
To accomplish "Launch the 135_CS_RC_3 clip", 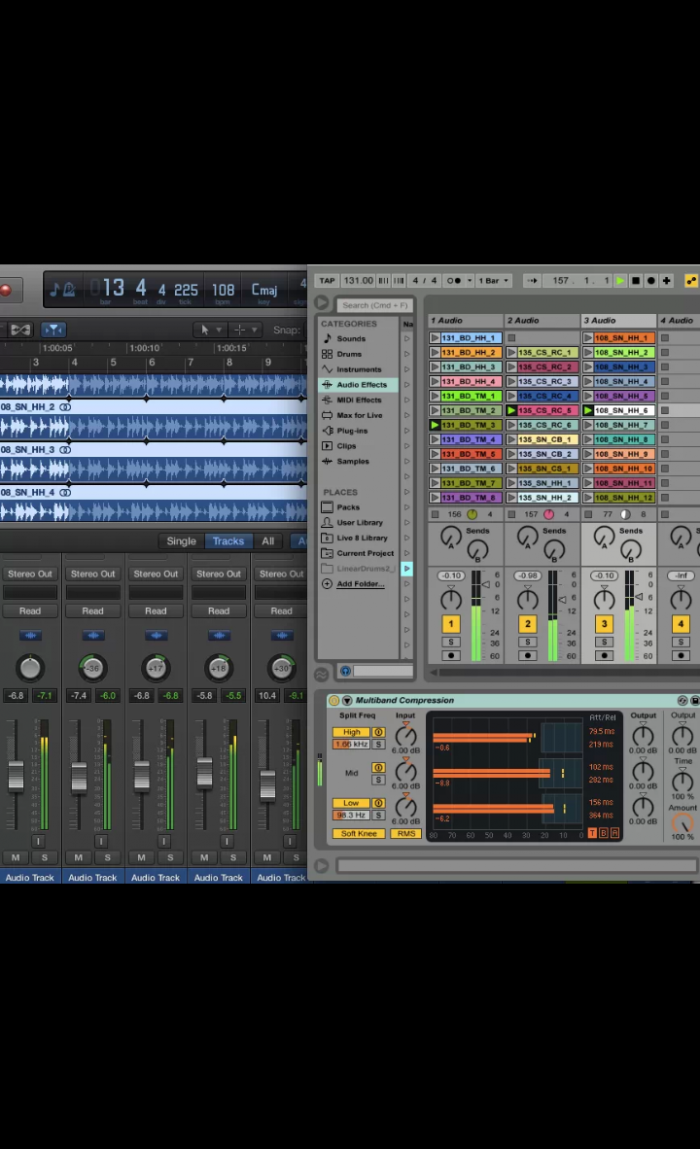I will pyautogui.click(x=512, y=381).
